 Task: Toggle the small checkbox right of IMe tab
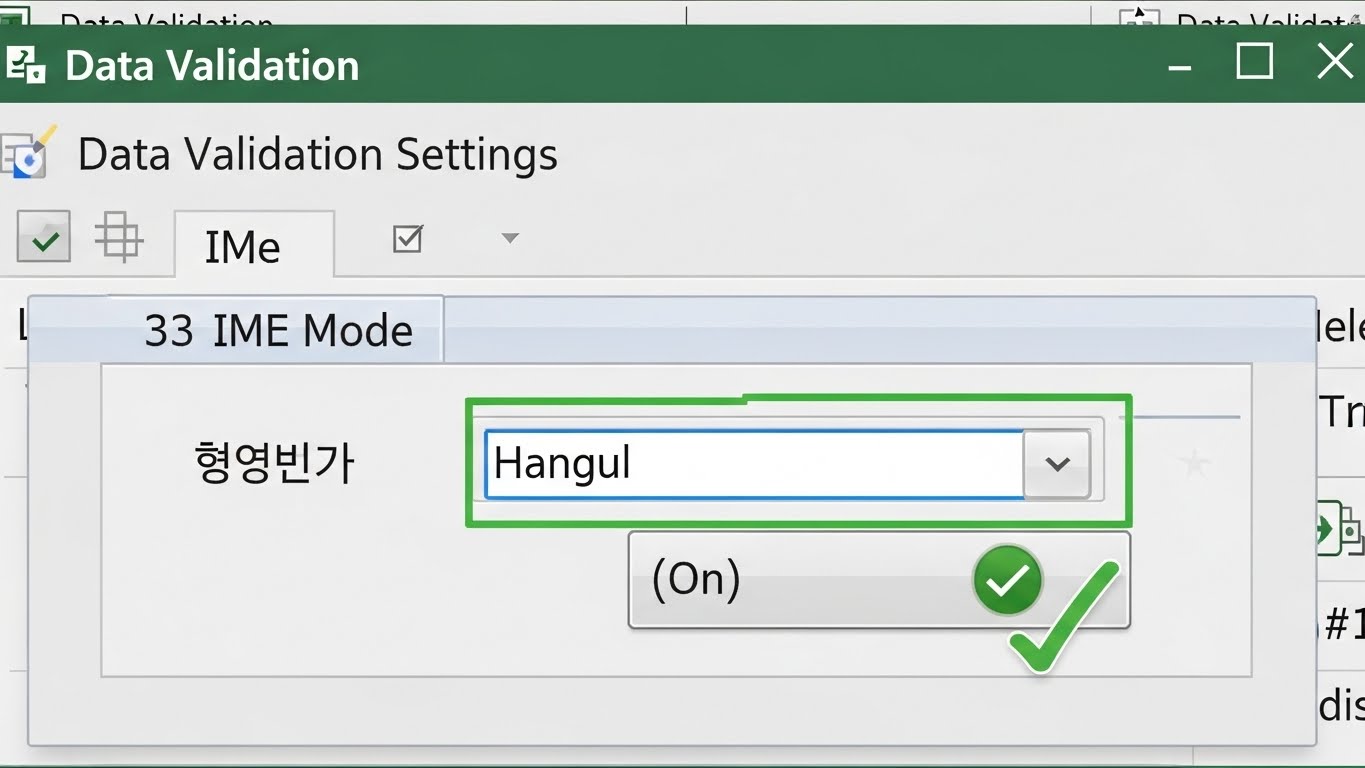coord(408,239)
